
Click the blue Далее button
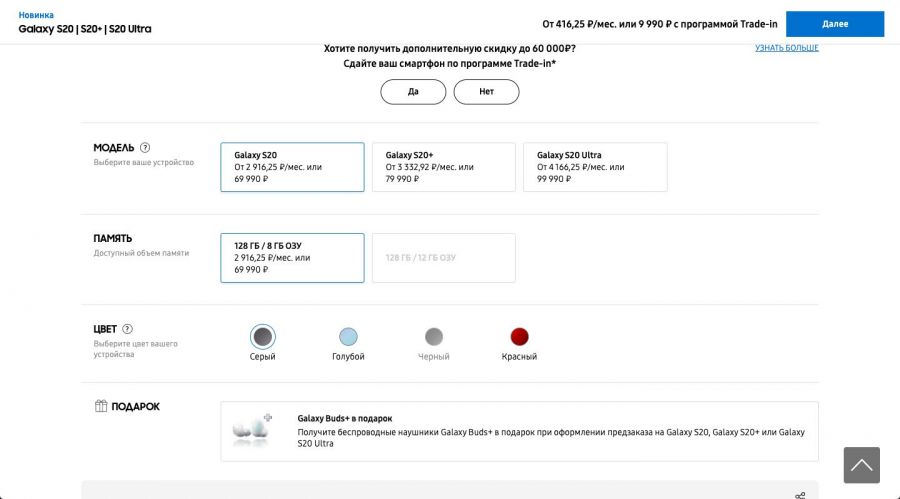(x=835, y=24)
